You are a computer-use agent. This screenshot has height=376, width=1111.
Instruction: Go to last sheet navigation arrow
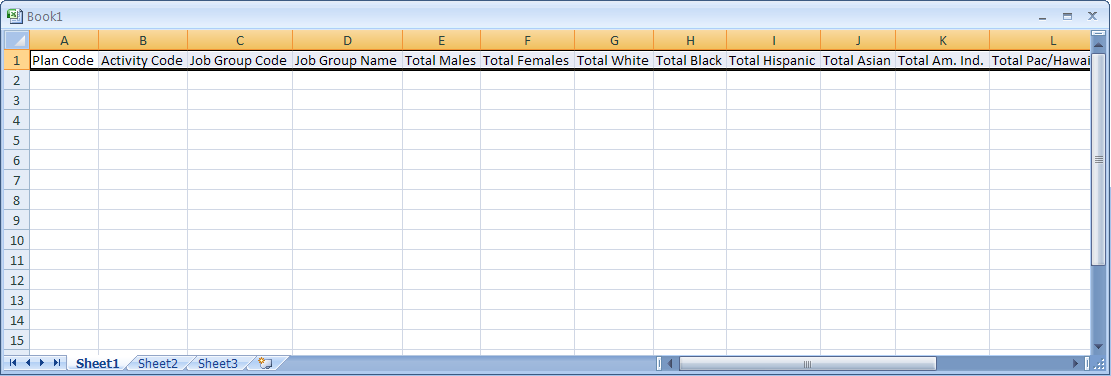[x=57, y=363]
